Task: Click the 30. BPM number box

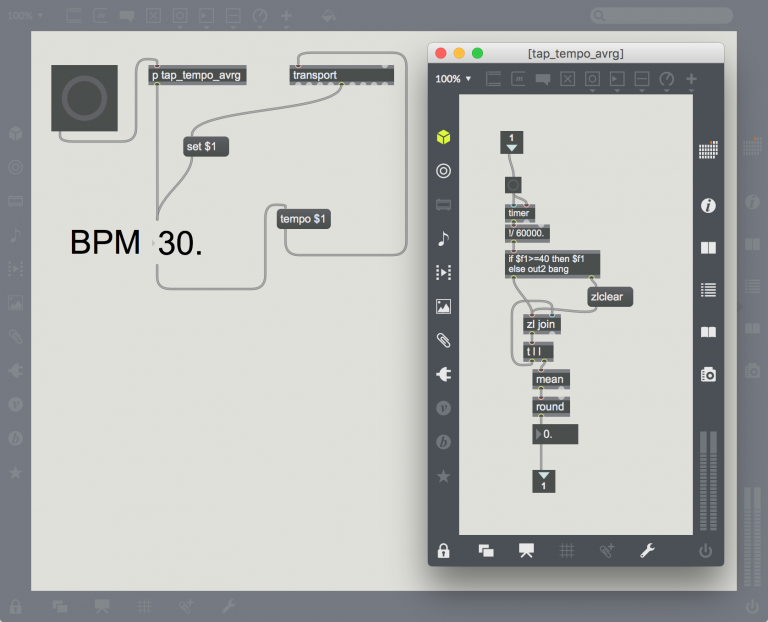Action: tap(179, 243)
